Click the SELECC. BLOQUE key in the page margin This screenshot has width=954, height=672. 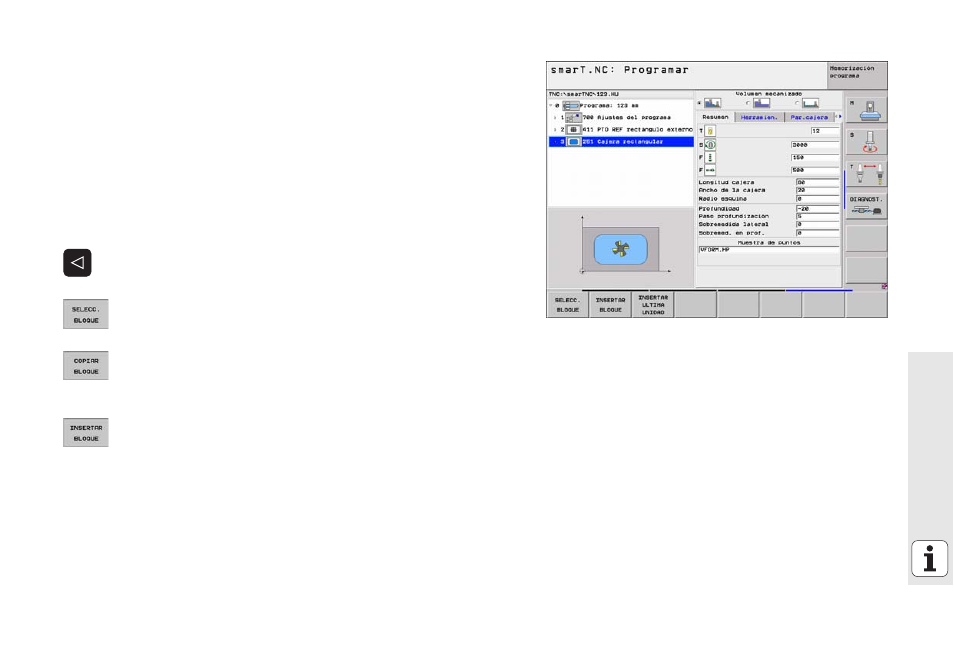point(86,314)
